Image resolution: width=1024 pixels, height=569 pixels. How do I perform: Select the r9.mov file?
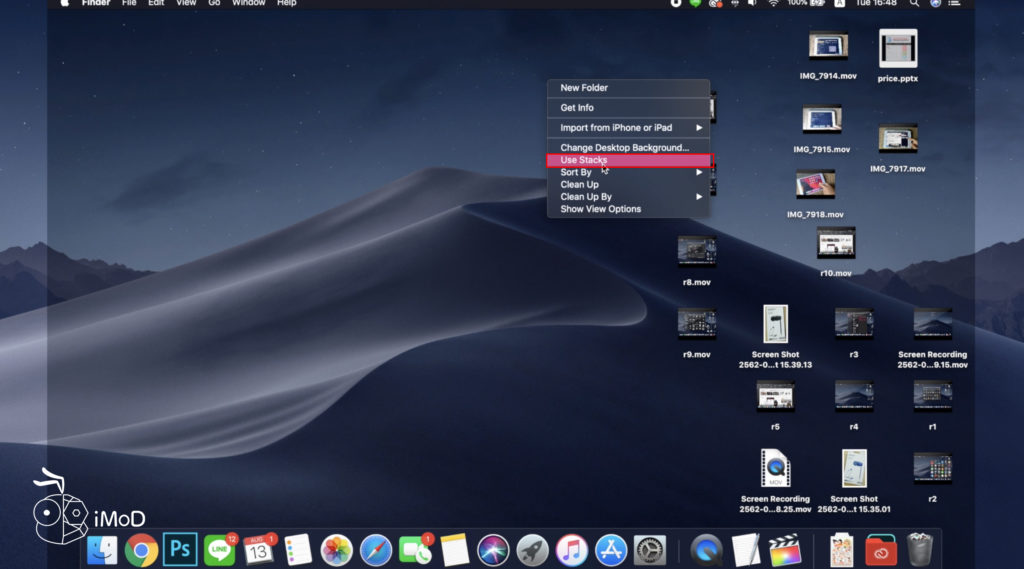(697, 324)
